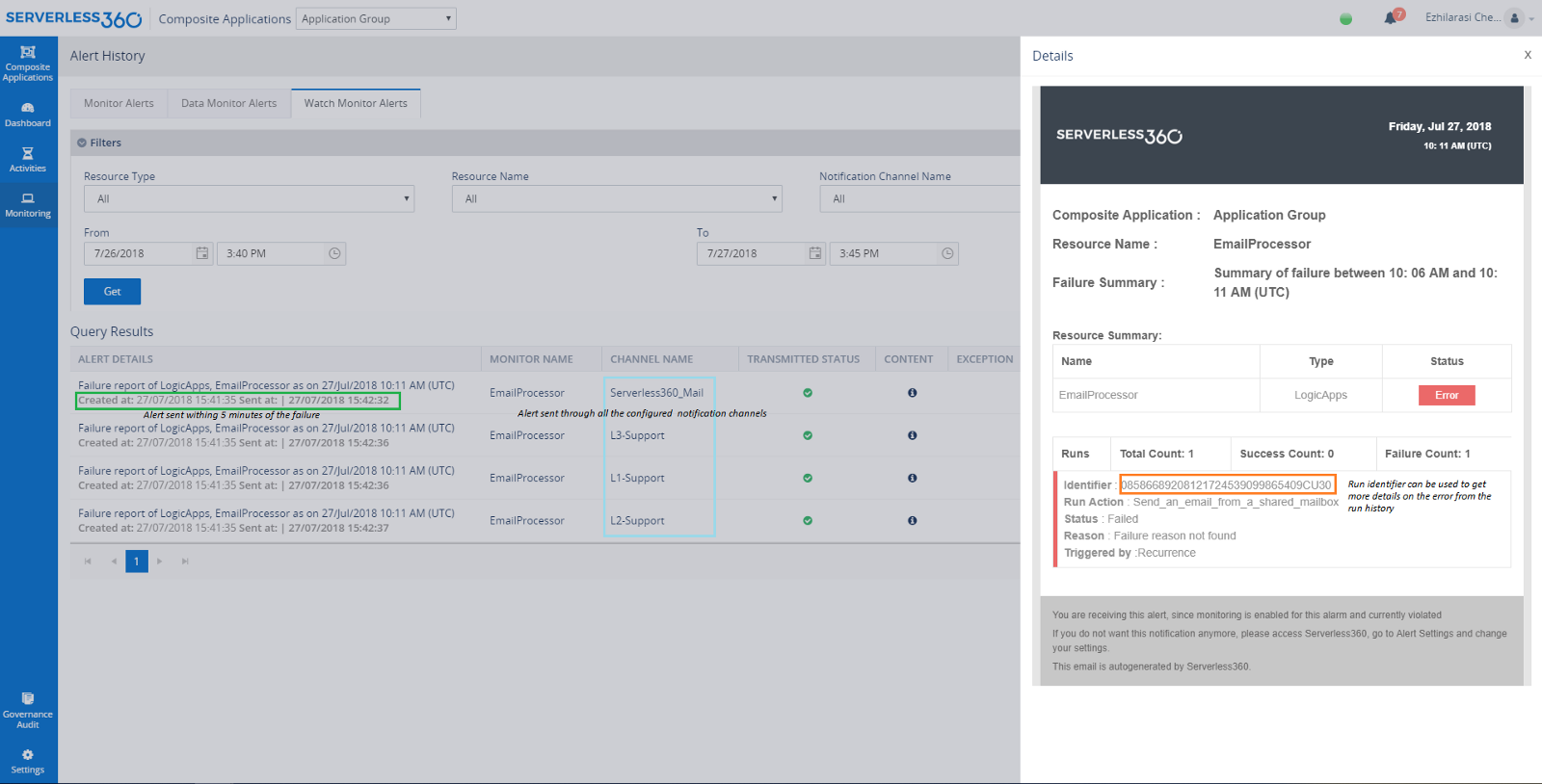Open Settings from sidebar
Image resolution: width=1542 pixels, height=784 pixels.
pyautogui.click(x=28, y=761)
